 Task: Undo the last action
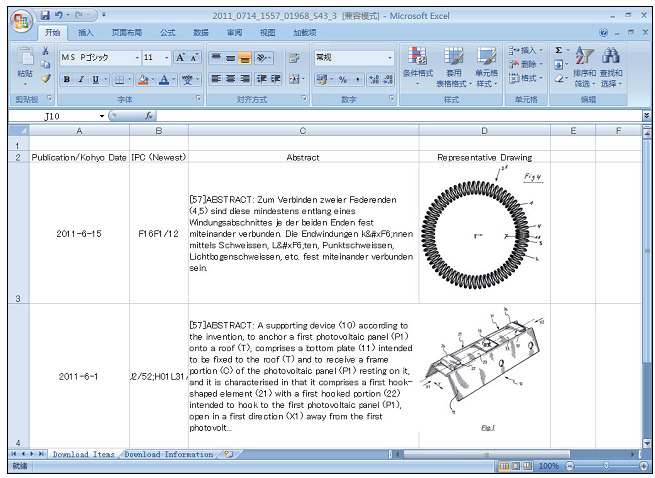(x=59, y=15)
